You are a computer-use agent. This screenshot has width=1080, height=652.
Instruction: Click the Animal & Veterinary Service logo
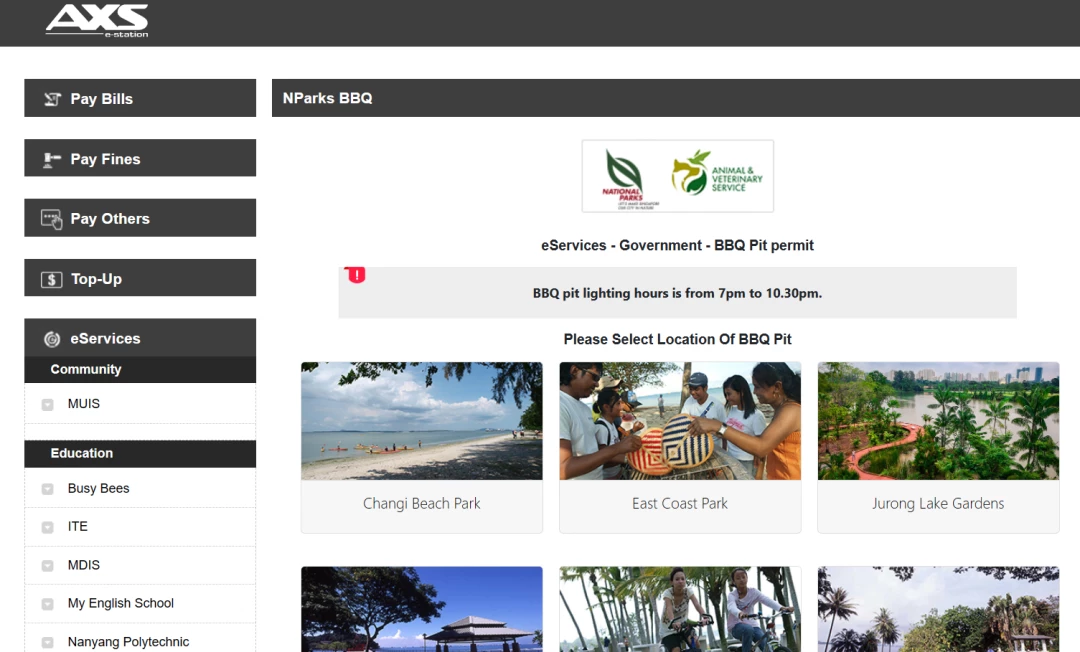(717, 173)
